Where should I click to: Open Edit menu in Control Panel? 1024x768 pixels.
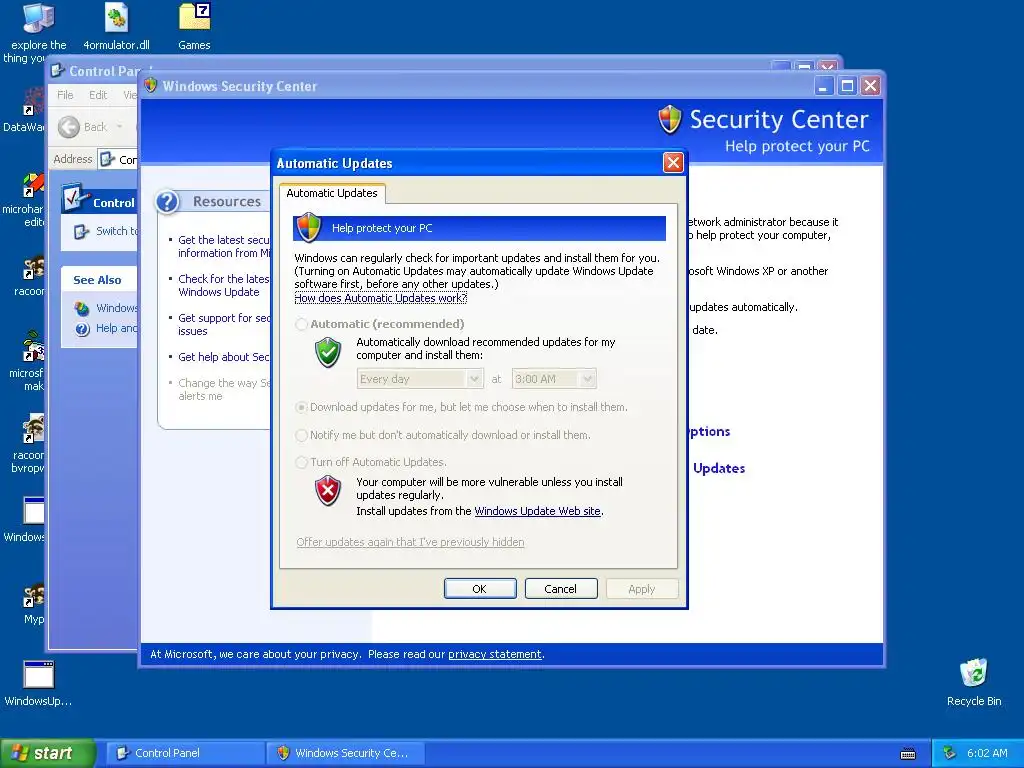(98, 95)
